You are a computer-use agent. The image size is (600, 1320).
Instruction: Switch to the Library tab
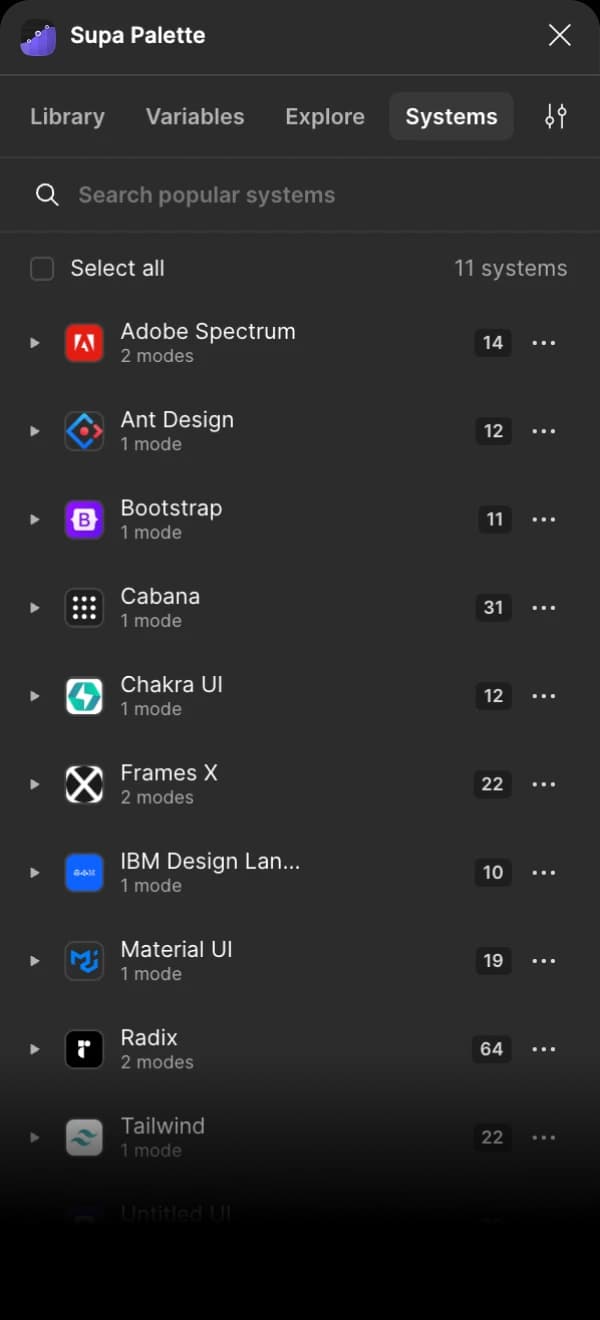pyautogui.click(x=67, y=116)
